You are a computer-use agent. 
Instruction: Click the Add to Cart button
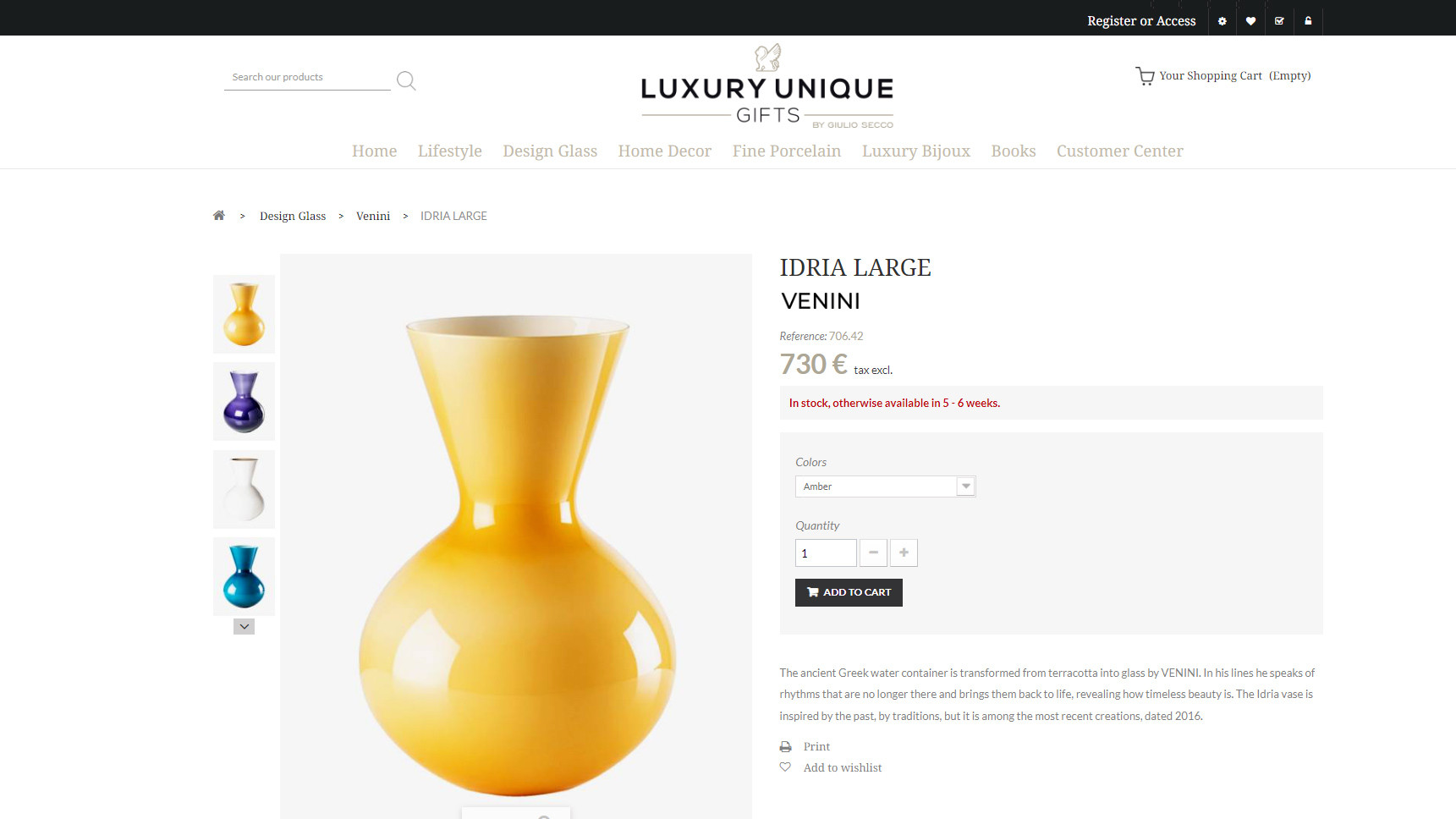tap(849, 592)
